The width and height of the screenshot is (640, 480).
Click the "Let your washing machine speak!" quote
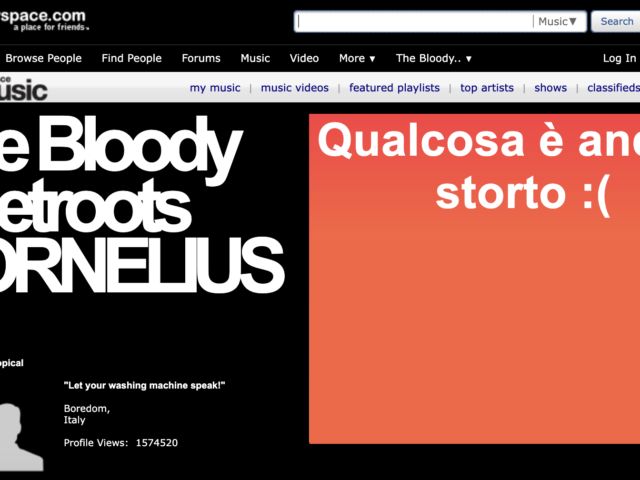pyautogui.click(x=144, y=385)
